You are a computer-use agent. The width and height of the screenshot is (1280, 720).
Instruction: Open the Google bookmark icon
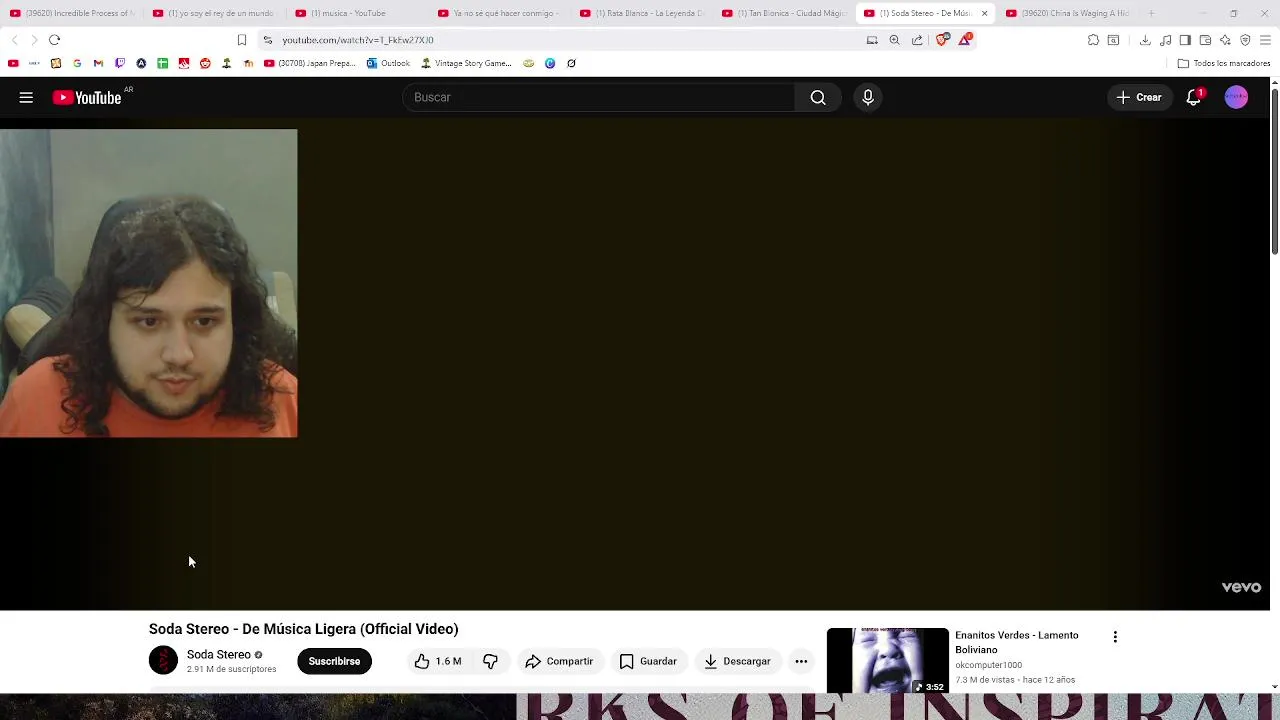[x=77, y=63]
